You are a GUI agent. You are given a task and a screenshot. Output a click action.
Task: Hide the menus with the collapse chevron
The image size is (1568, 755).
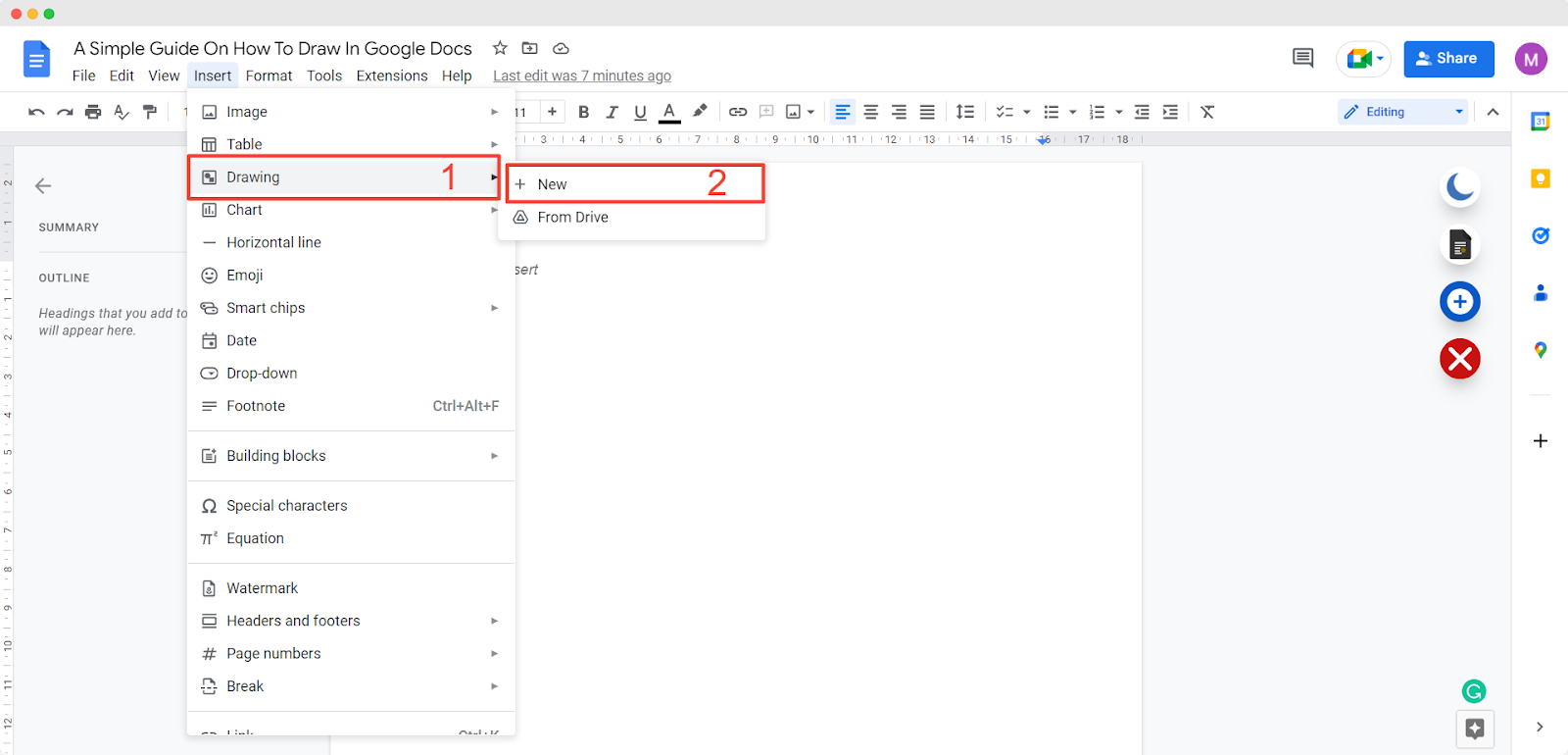[1493, 112]
